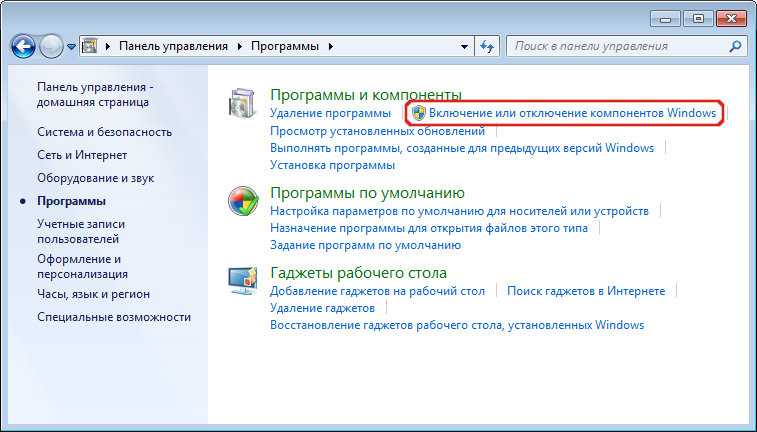
Task: Open recent pages dropdown beside navigation arrows
Action: click(x=71, y=47)
